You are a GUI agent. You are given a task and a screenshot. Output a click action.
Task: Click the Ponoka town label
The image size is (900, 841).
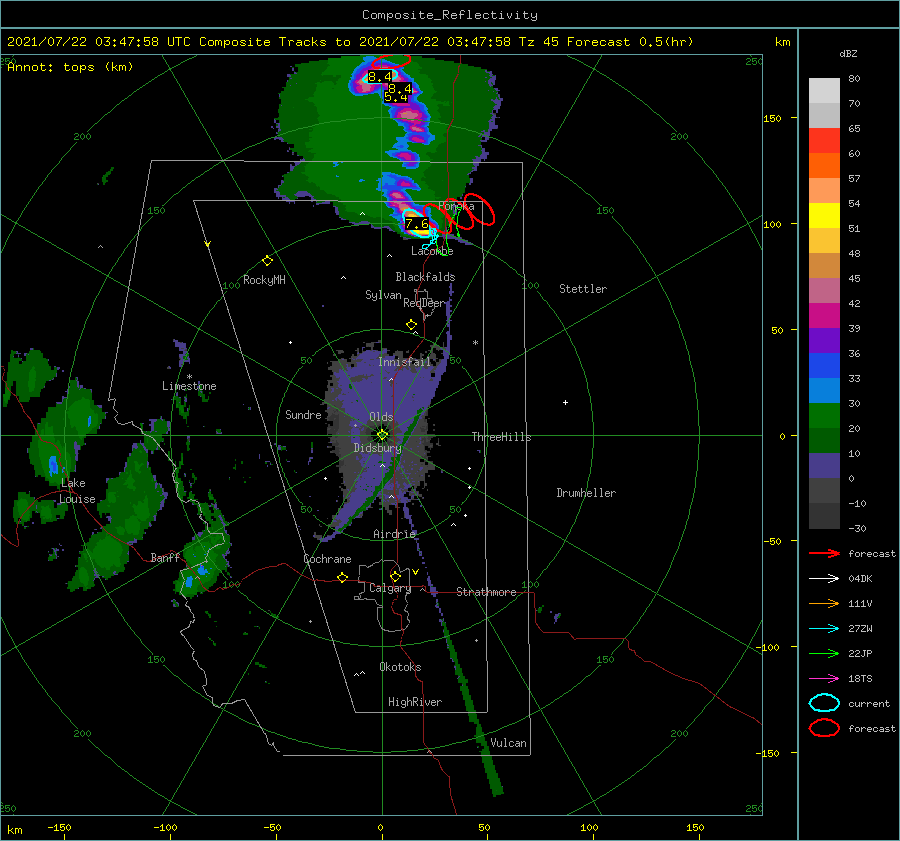click(x=456, y=206)
